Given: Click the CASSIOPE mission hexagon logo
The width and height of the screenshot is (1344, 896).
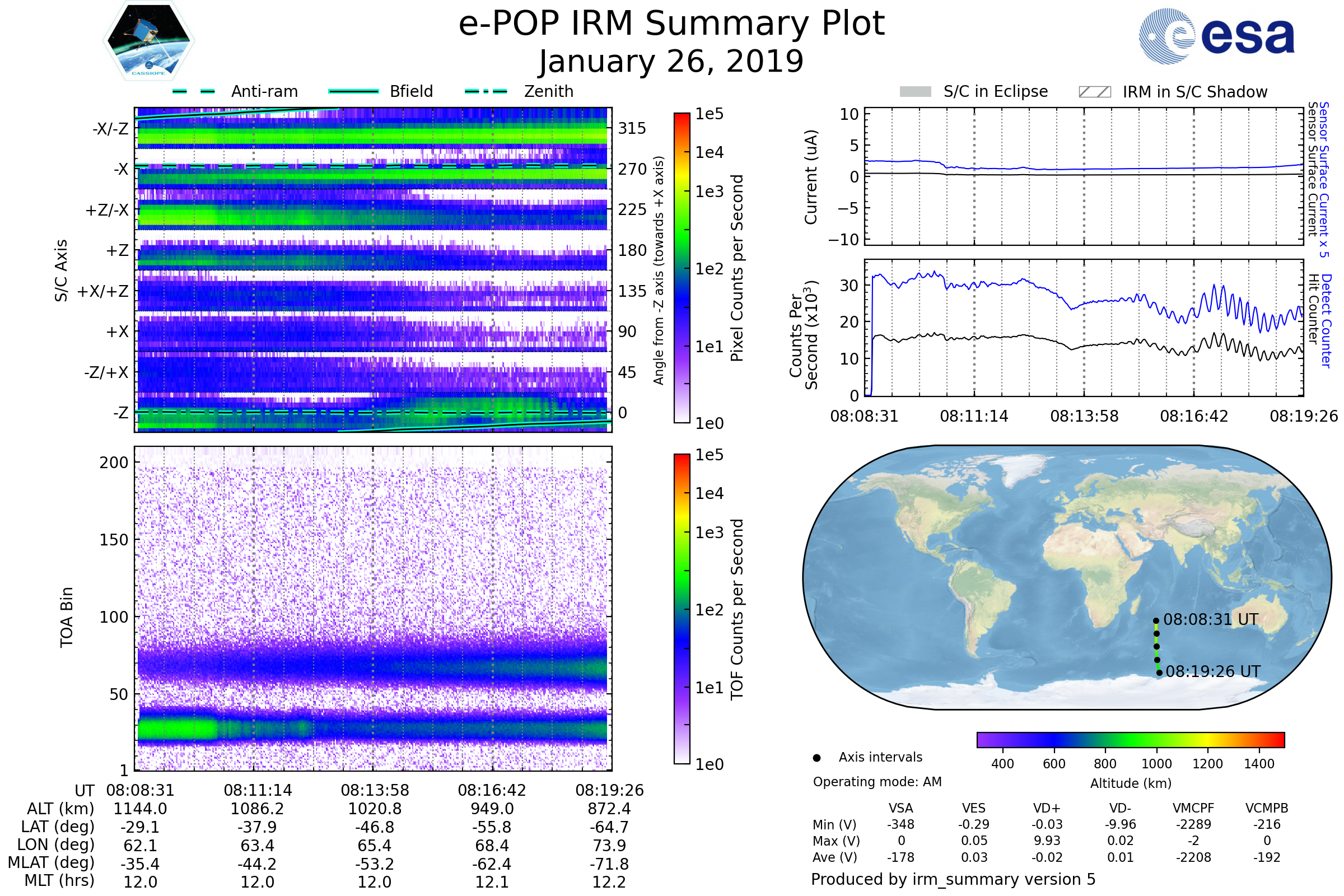Looking at the screenshot, I should point(148,41).
